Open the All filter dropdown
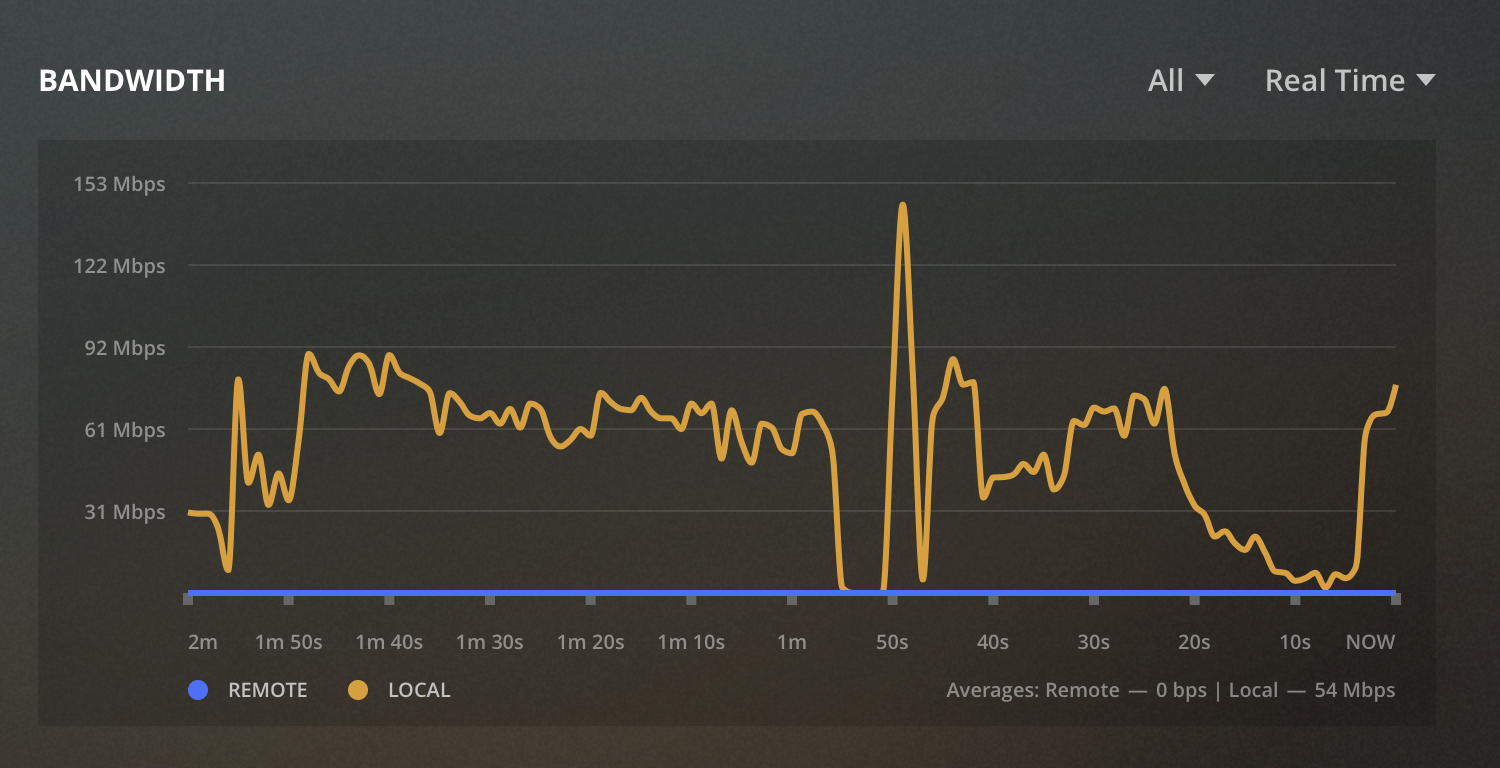This screenshot has width=1500, height=768. pos(1181,80)
